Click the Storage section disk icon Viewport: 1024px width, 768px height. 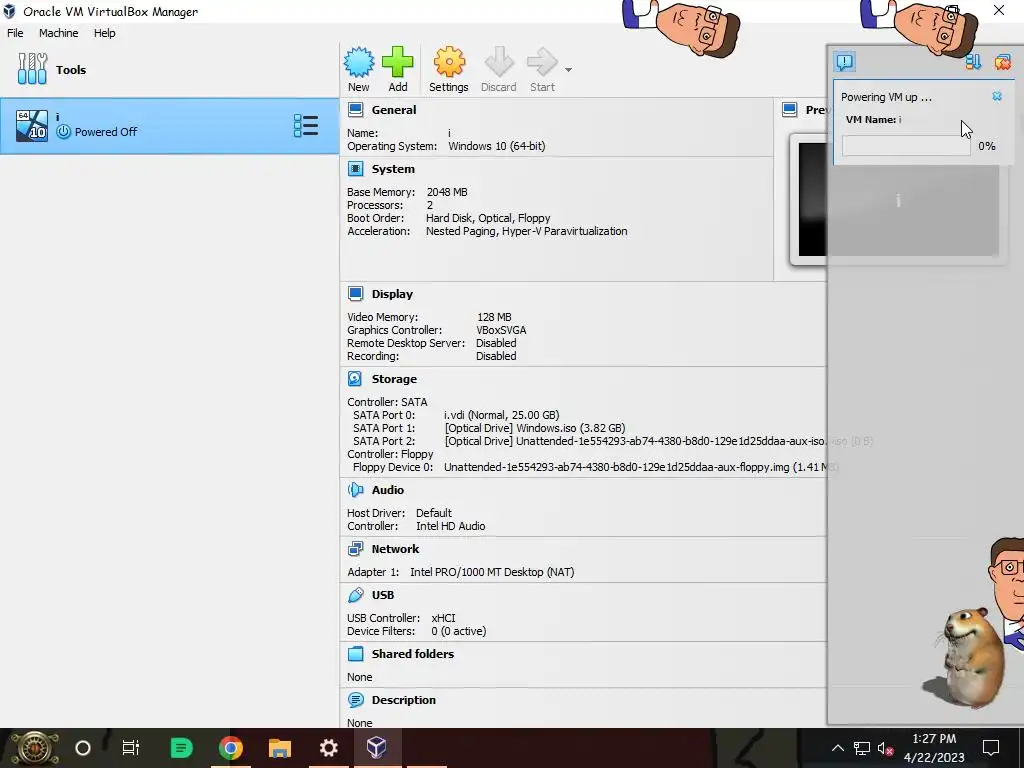(x=355, y=379)
